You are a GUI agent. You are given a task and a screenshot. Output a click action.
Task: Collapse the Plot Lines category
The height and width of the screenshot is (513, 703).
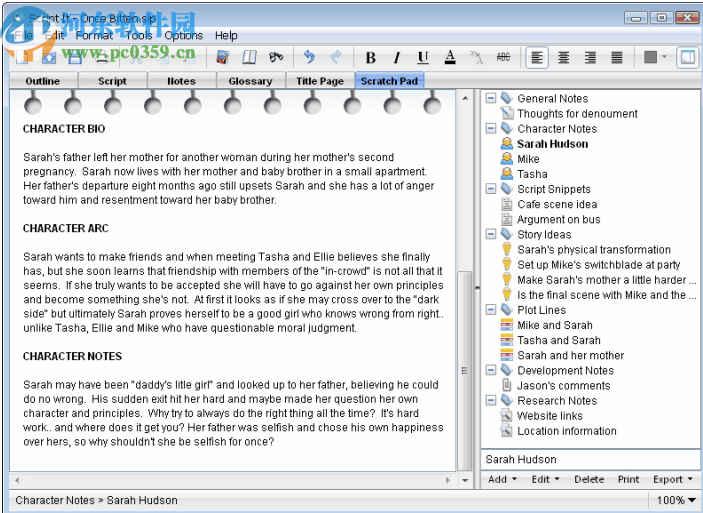pyautogui.click(x=491, y=309)
